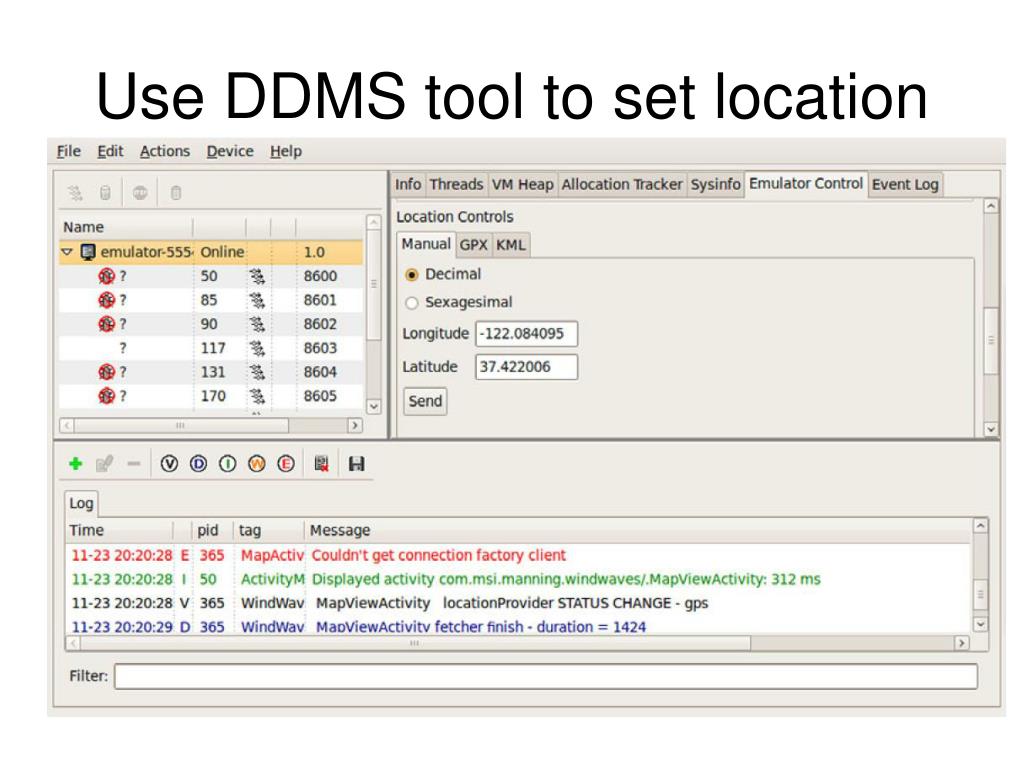This screenshot has height=768, width=1024.
Task: Click the clear log icon
Action: [321, 464]
